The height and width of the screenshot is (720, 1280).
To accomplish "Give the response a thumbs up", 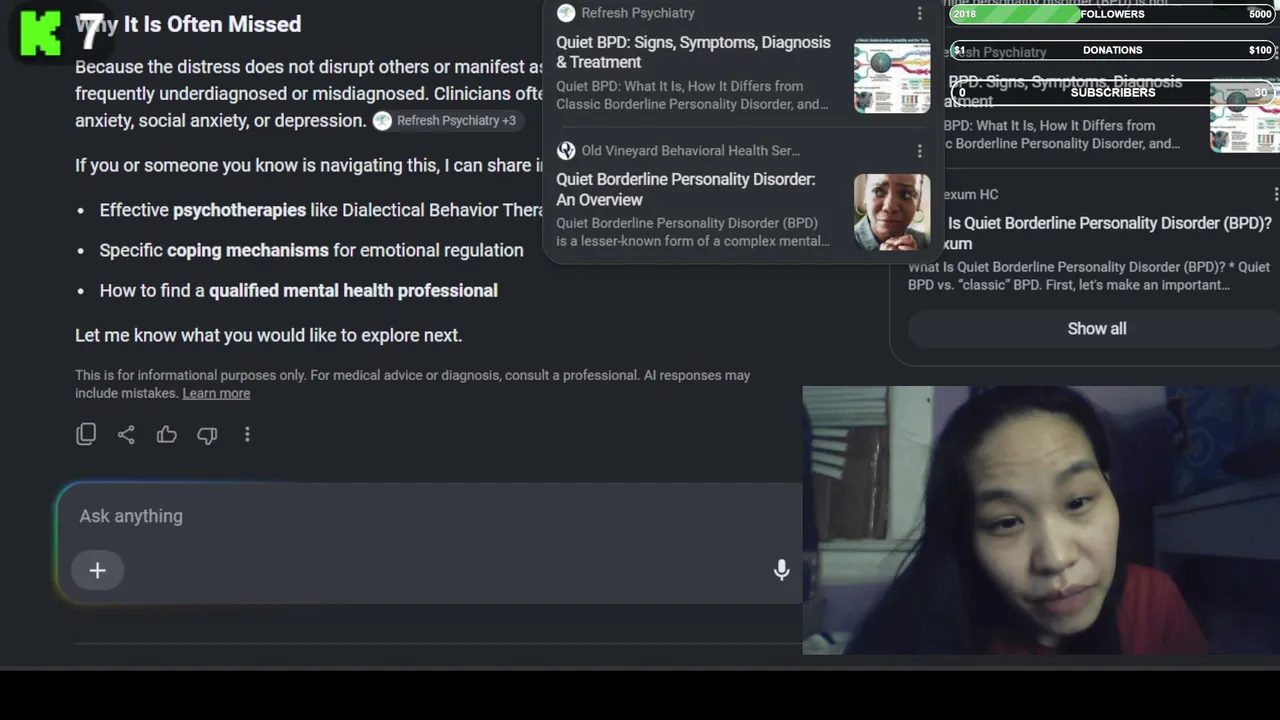I will coord(166,434).
